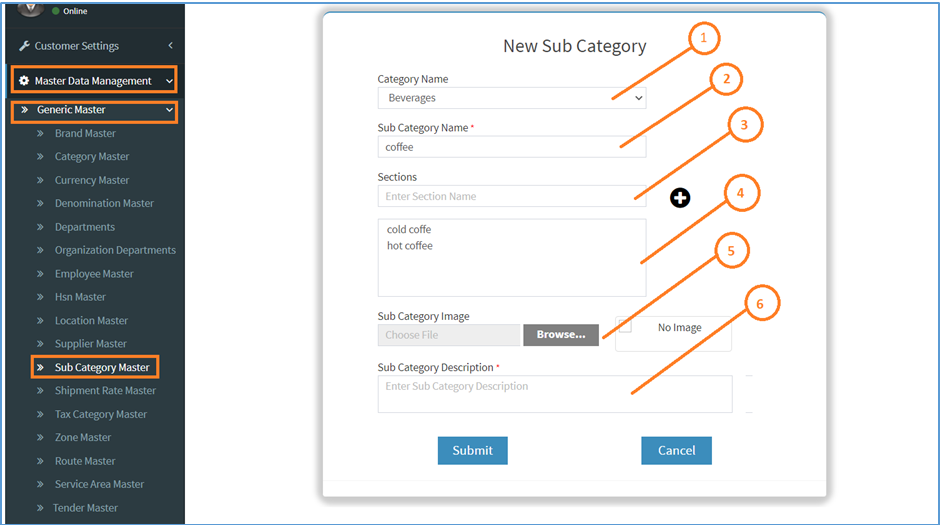The height and width of the screenshot is (525, 941).
Task: Focus the Enter Section Name field
Action: click(x=512, y=196)
